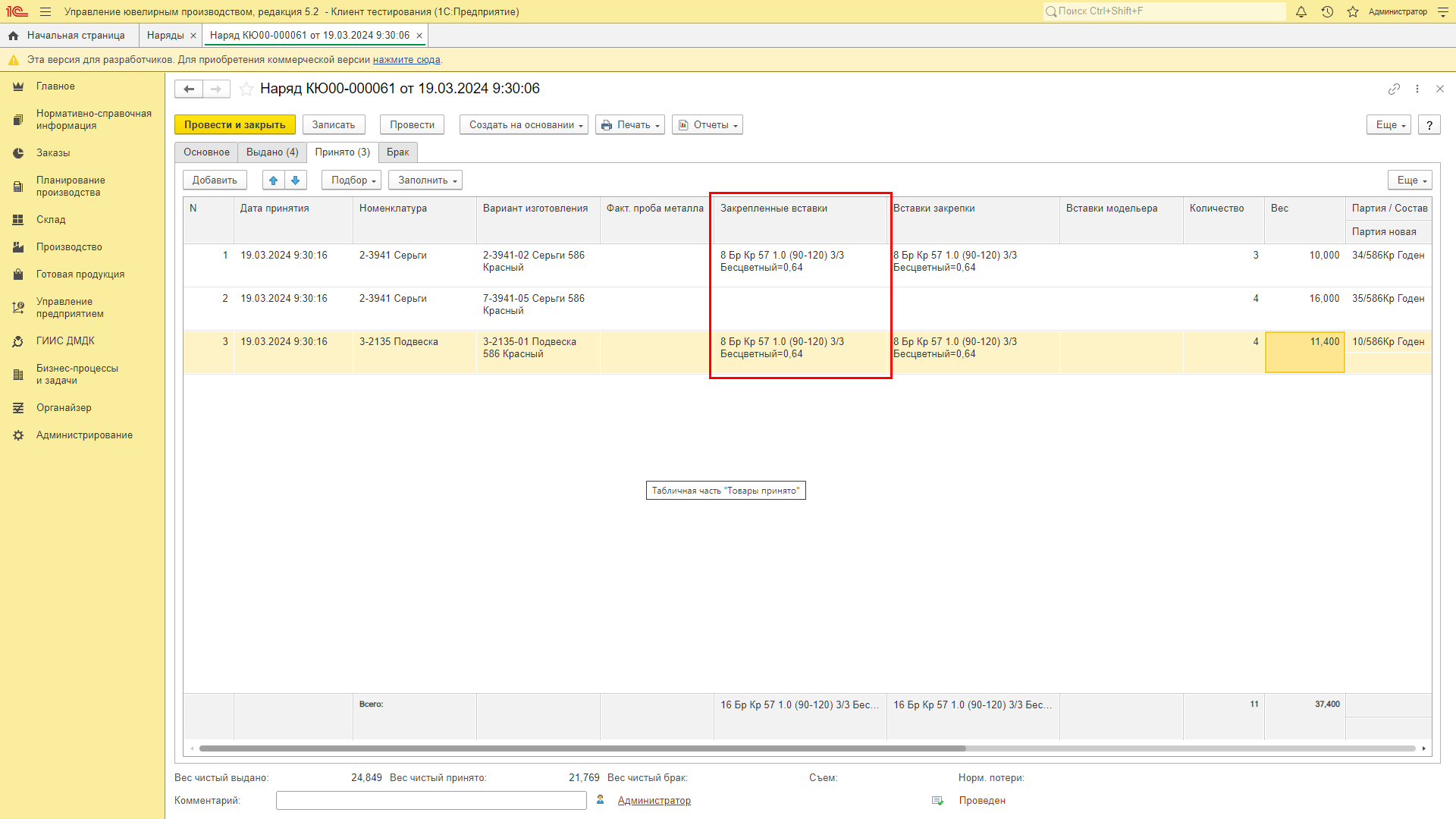Viewport: 1456px width, 819px height.
Task: Click the Номенклатура column header
Action: tap(415, 220)
